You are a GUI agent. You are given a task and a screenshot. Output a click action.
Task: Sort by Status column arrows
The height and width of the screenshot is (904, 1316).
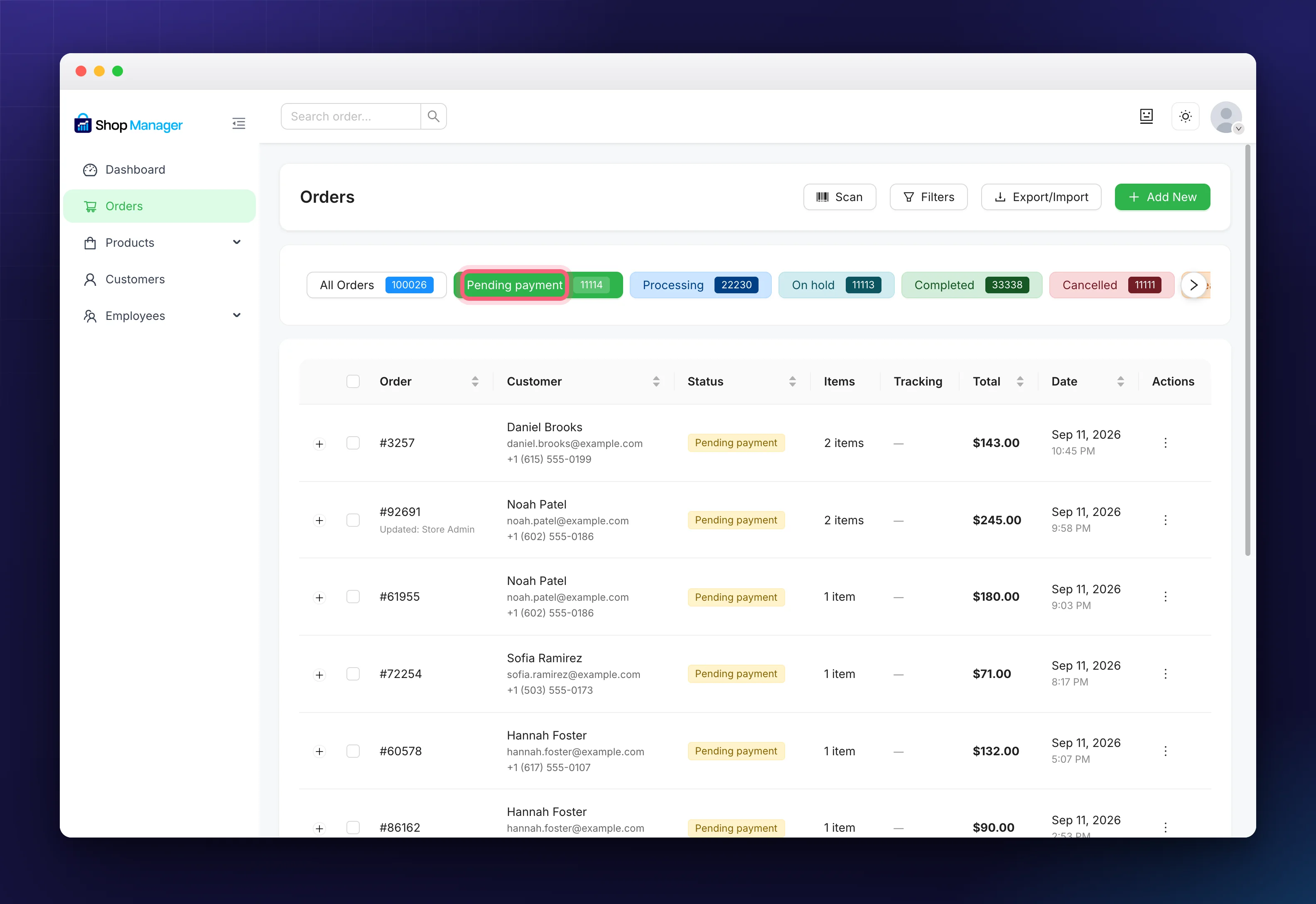(792, 381)
